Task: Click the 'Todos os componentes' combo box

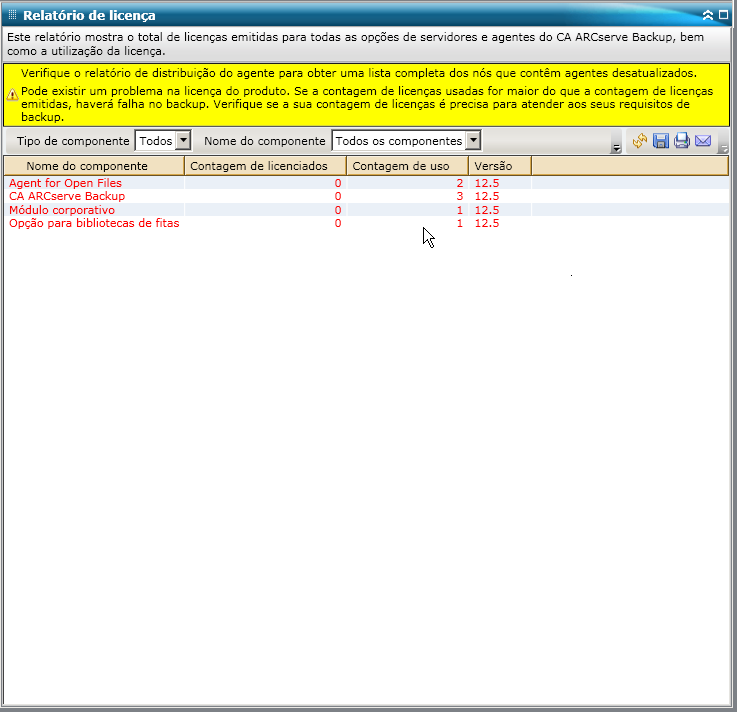Action: coord(406,141)
